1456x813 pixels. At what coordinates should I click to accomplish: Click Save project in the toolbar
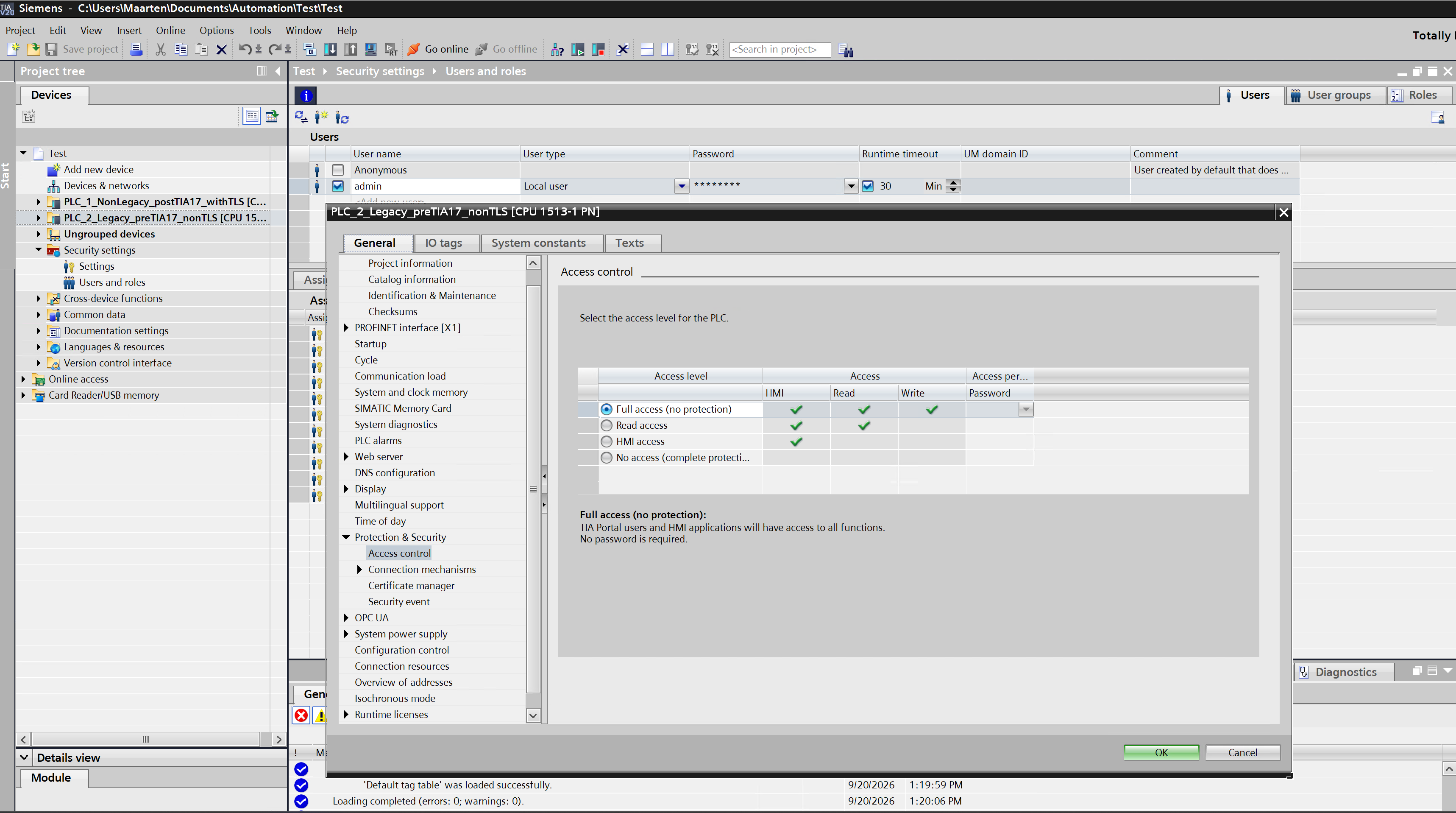[83, 49]
